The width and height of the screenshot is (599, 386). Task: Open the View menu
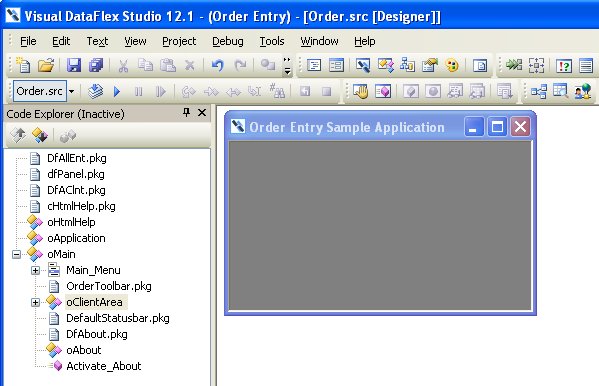click(x=135, y=41)
